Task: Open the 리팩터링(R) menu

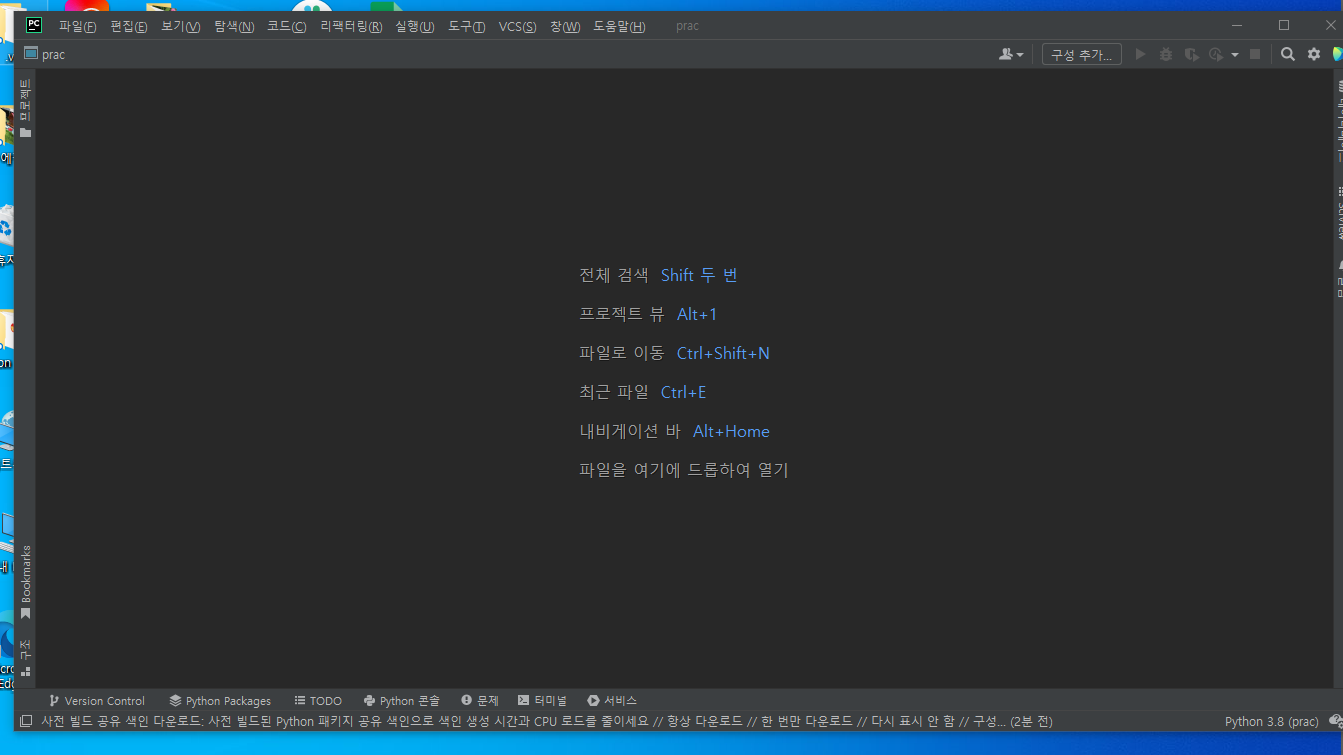Action: click(x=351, y=26)
